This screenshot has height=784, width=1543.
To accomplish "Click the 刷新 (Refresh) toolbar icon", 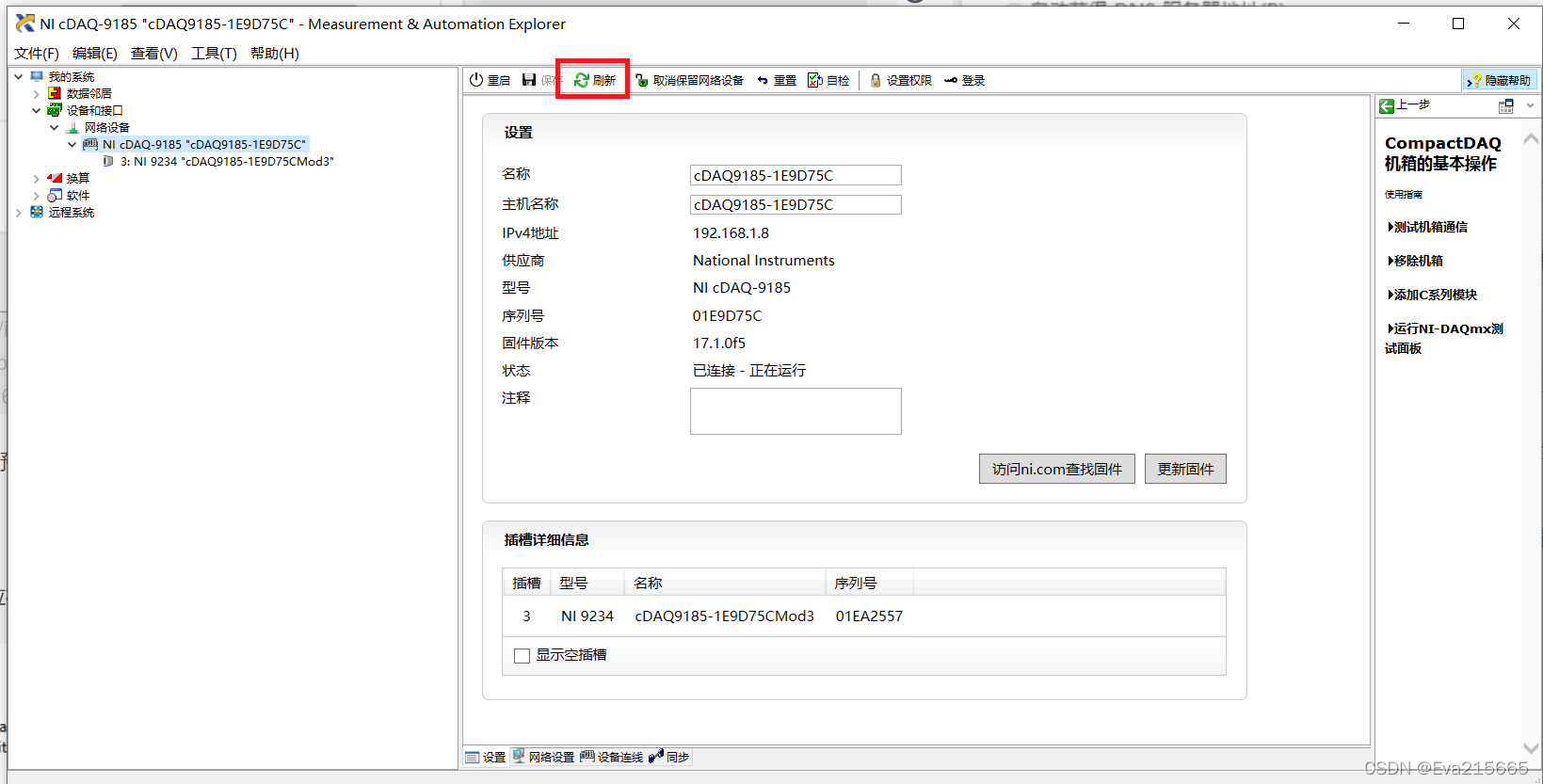I will point(582,80).
